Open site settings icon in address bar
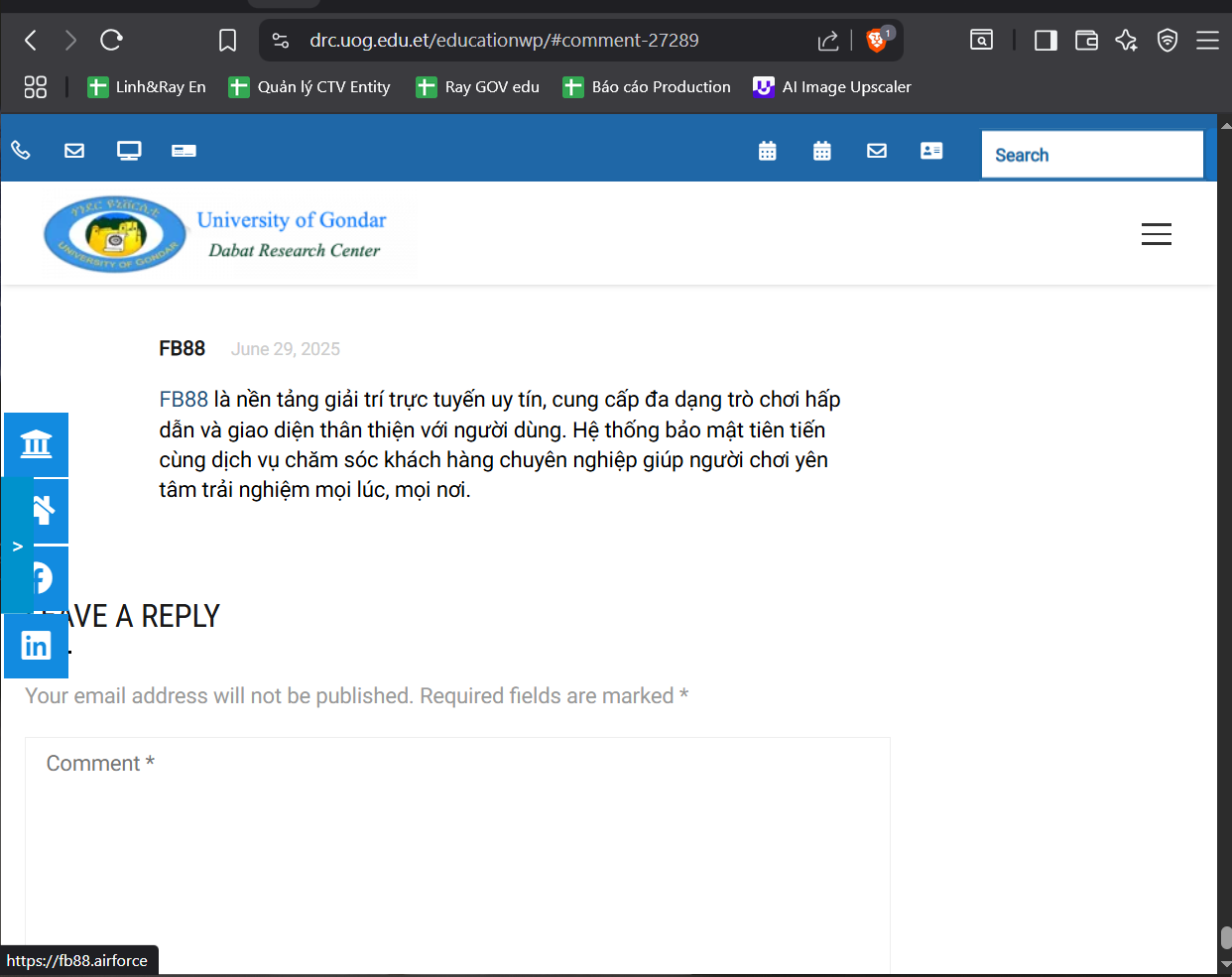This screenshot has width=1232, height=977. (x=281, y=40)
